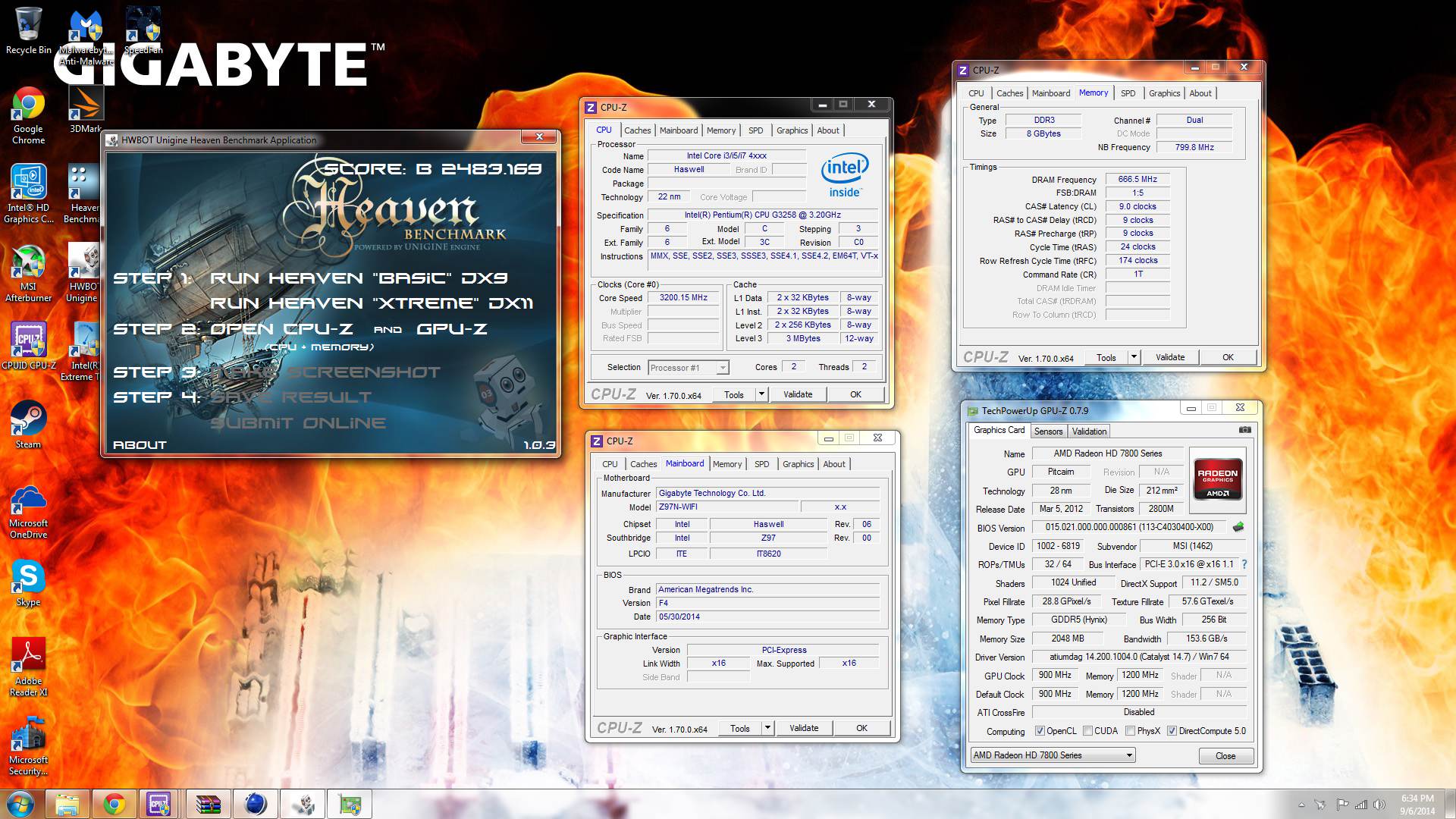Open the Steam desktop icon
1456x819 pixels.
[x=28, y=425]
